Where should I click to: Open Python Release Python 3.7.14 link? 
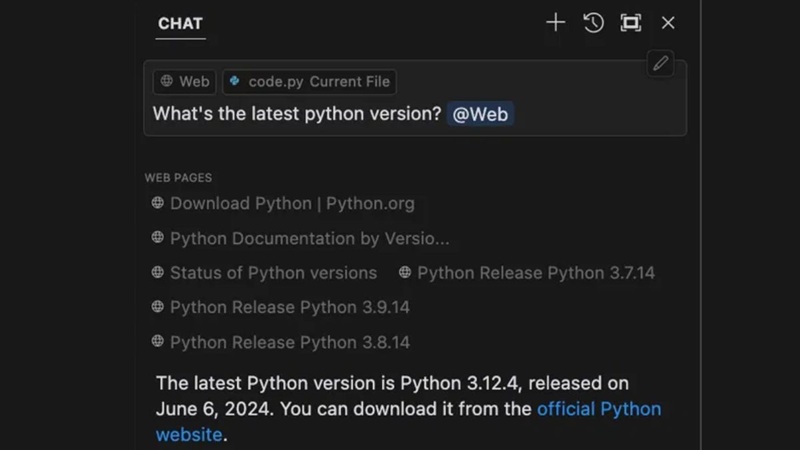click(x=535, y=272)
